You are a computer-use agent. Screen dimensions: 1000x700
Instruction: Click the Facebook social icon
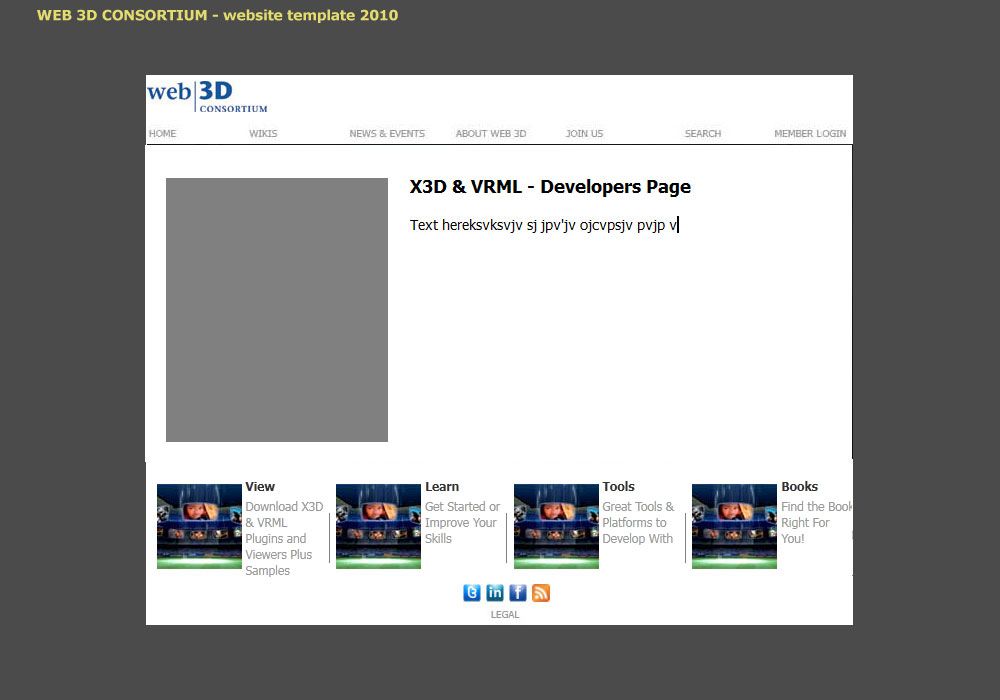pos(517,593)
